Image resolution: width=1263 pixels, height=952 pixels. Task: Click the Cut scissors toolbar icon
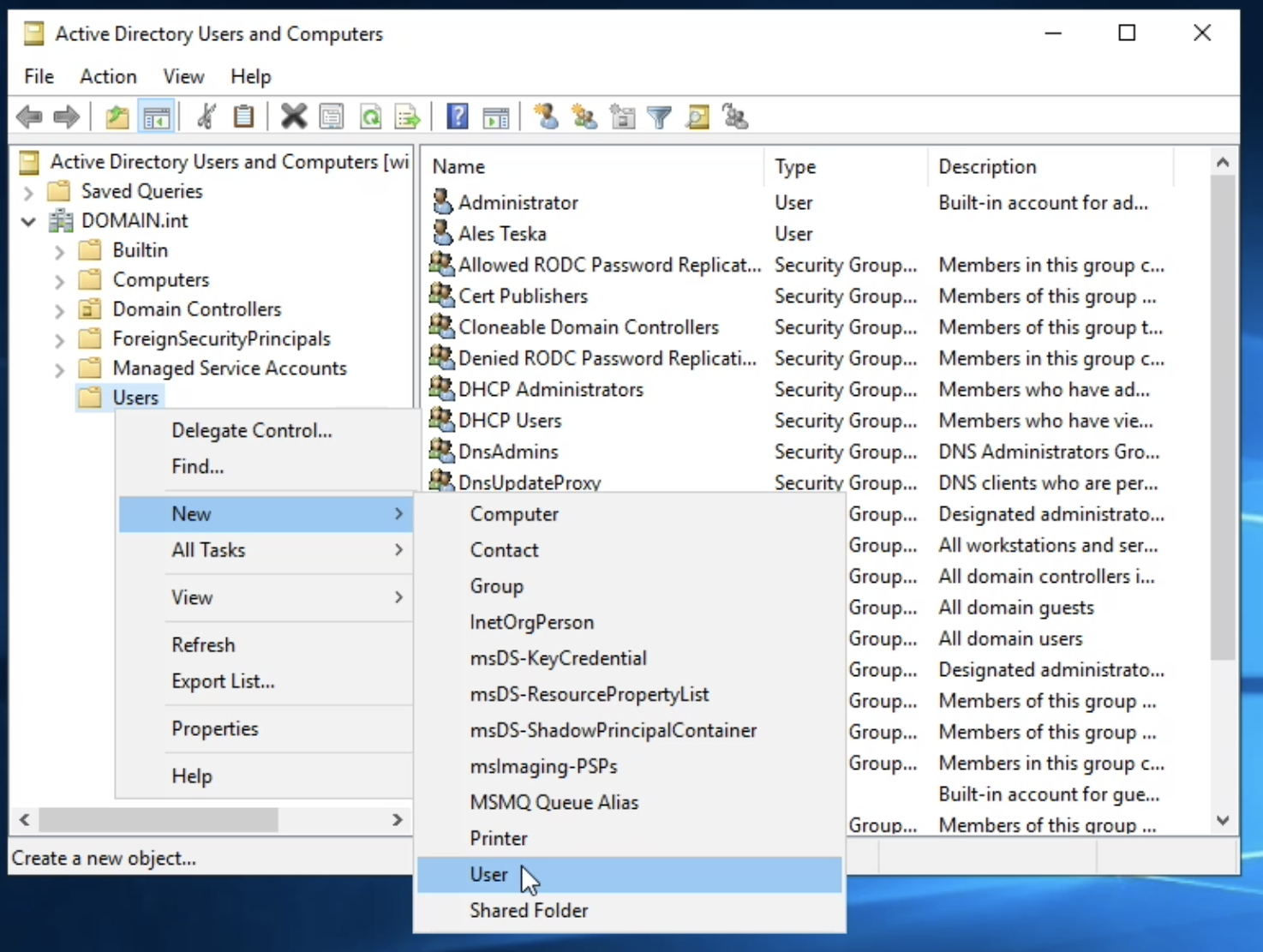click(x=207, y=117)
